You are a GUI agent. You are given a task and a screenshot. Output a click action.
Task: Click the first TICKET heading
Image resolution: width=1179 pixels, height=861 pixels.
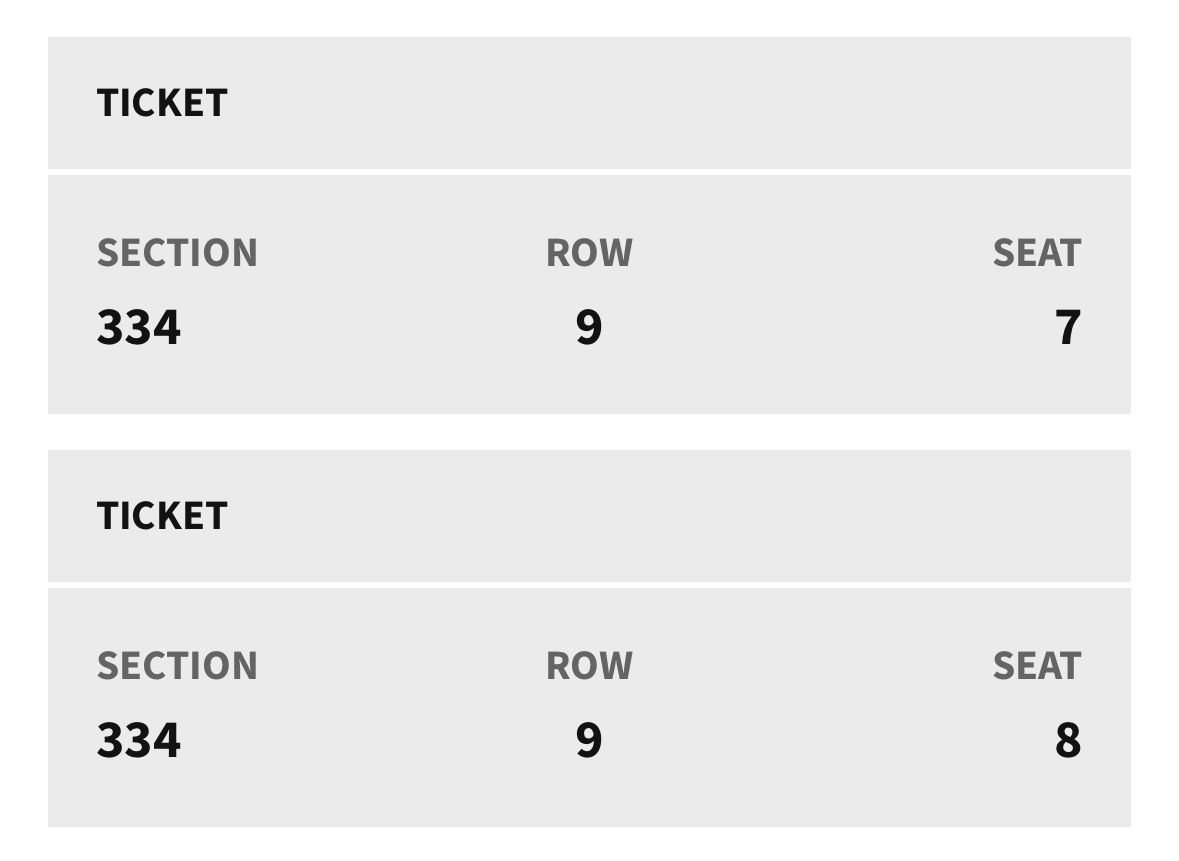pos(162,103)
